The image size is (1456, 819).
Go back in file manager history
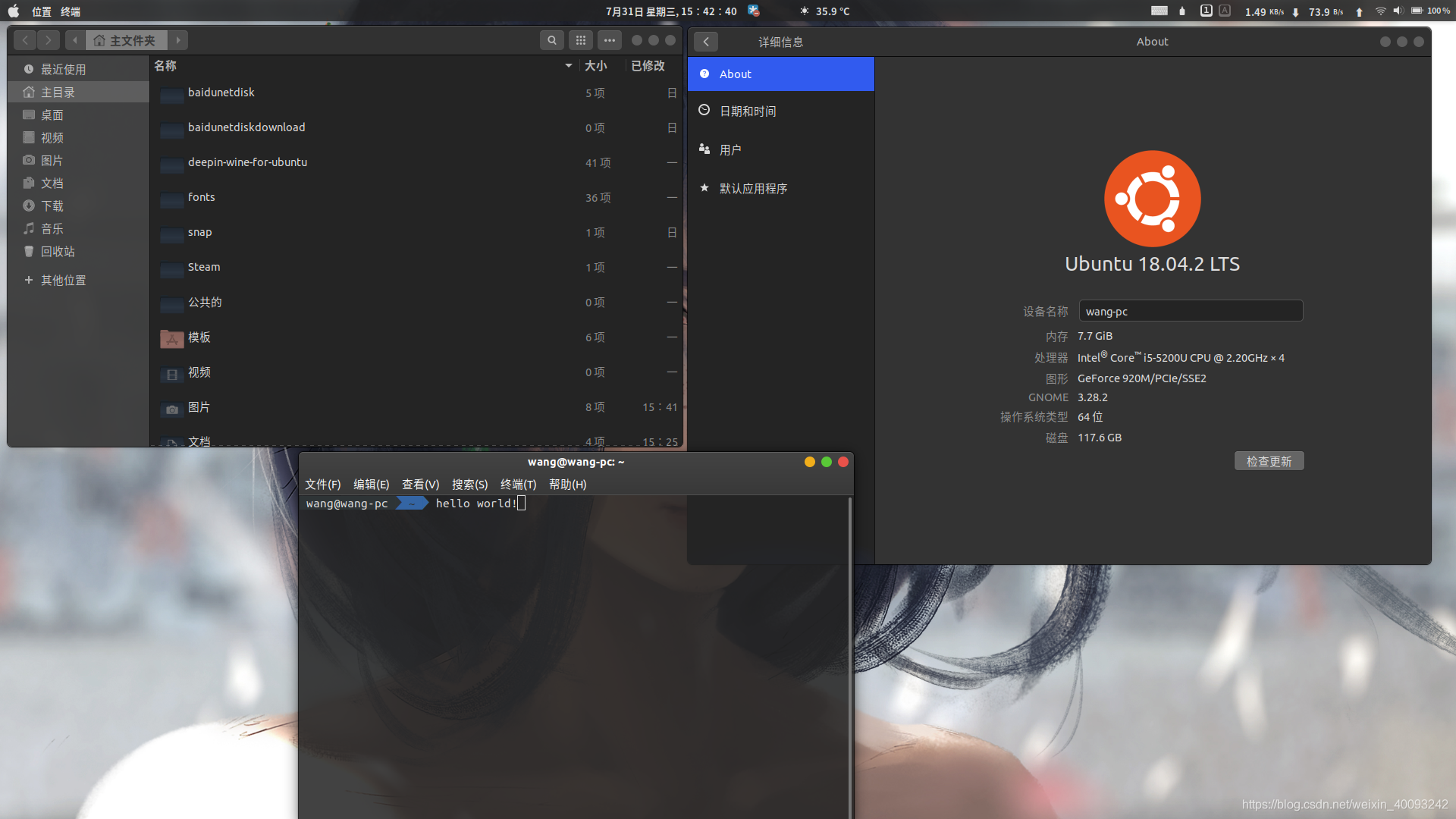(x=25, y=40)
